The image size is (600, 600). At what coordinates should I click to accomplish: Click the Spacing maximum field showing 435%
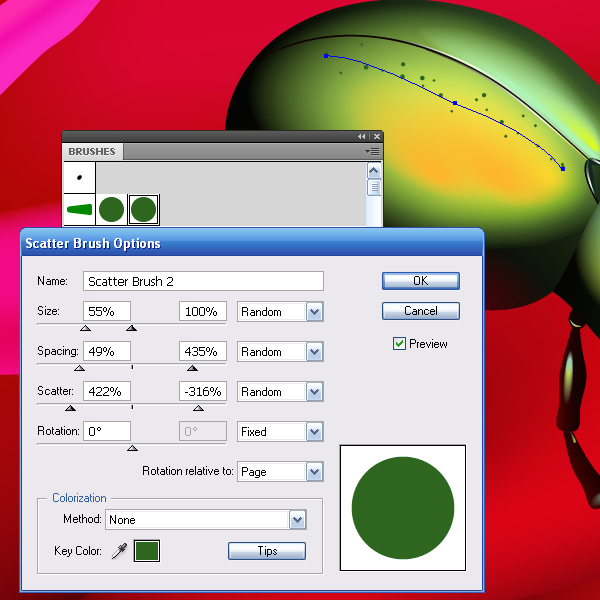coord(203,351)
